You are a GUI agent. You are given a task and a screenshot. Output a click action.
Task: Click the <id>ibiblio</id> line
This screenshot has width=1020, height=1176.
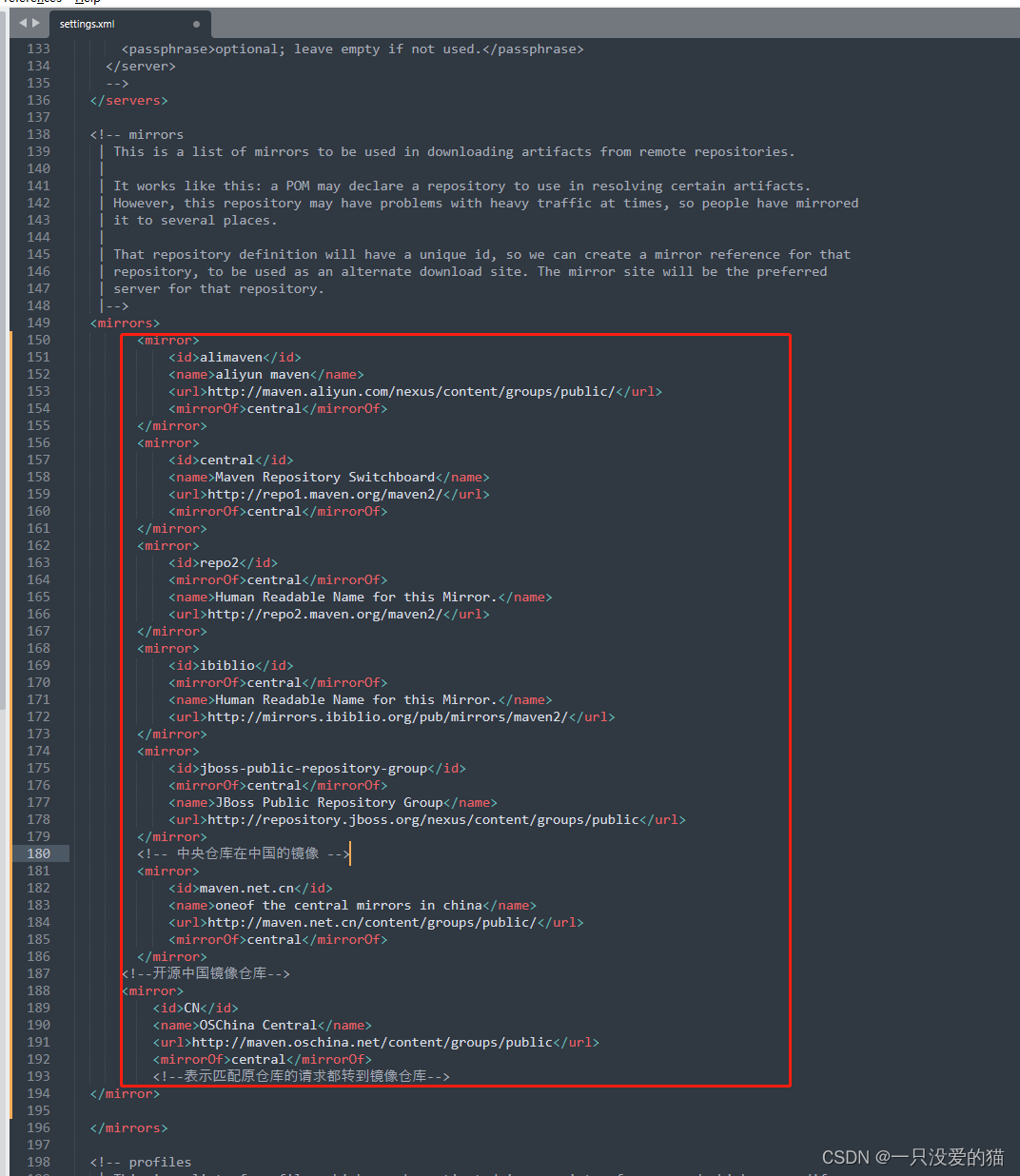pyautogui.click(x=231, y=665)
